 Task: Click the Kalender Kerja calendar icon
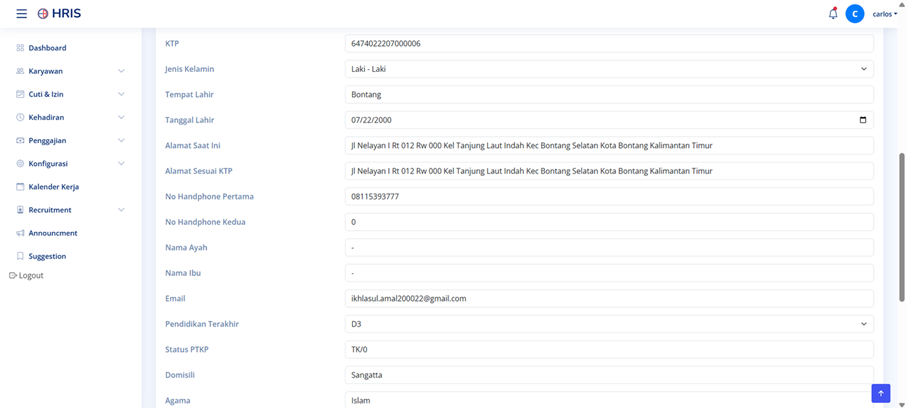20,187
